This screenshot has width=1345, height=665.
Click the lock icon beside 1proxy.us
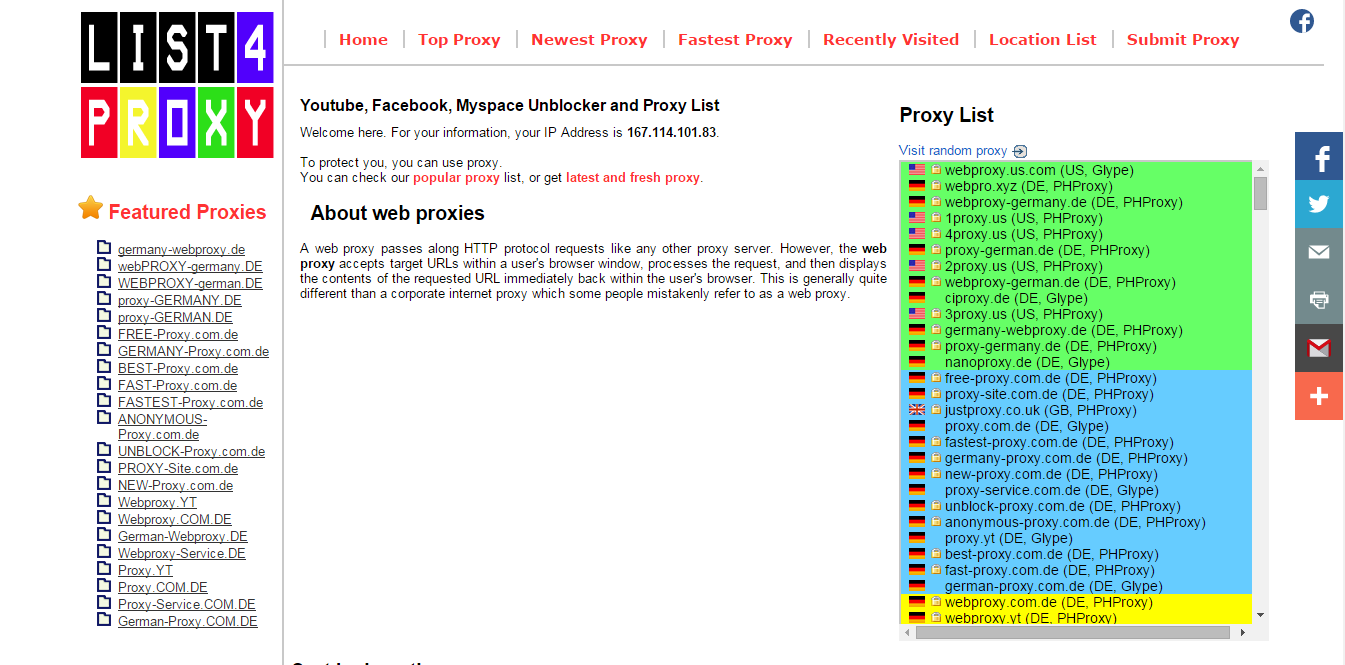936,217
